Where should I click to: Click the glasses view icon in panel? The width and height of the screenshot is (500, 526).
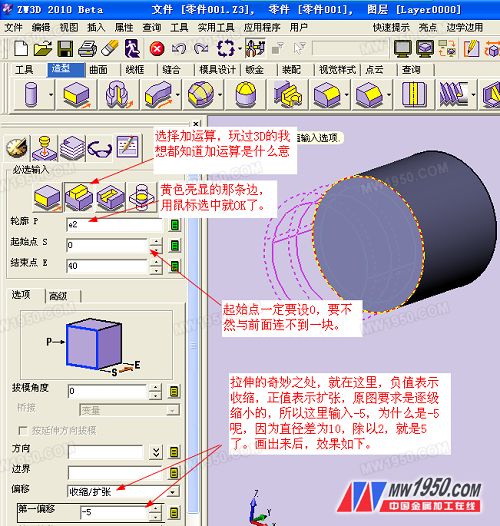click(x=99, y=148)
